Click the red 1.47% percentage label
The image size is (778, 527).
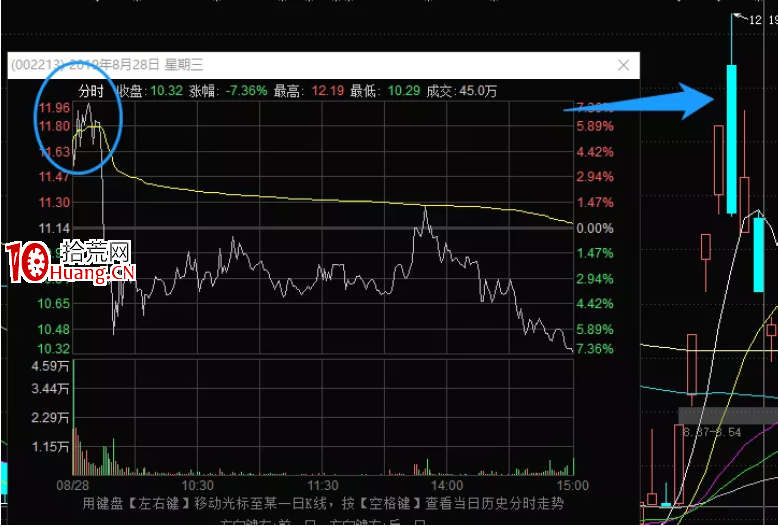(x=595, y=202)
